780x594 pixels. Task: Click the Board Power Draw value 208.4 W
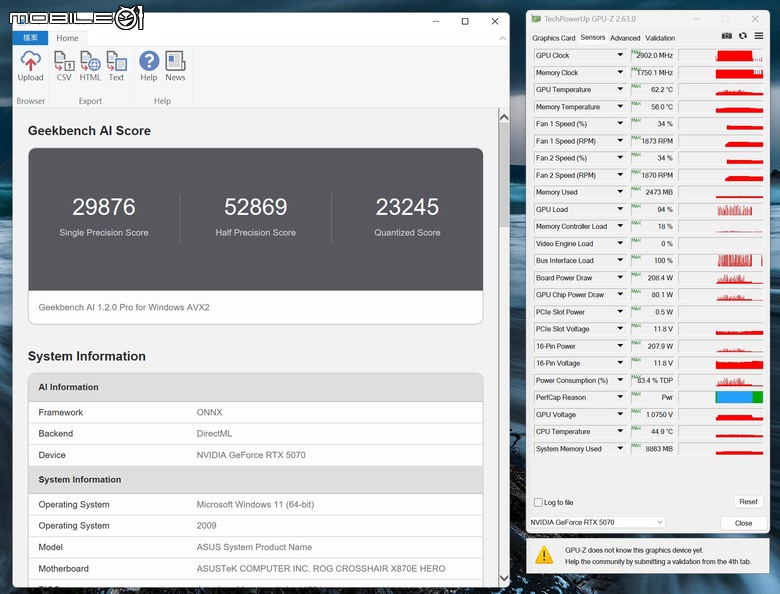[x=660, y=278]
